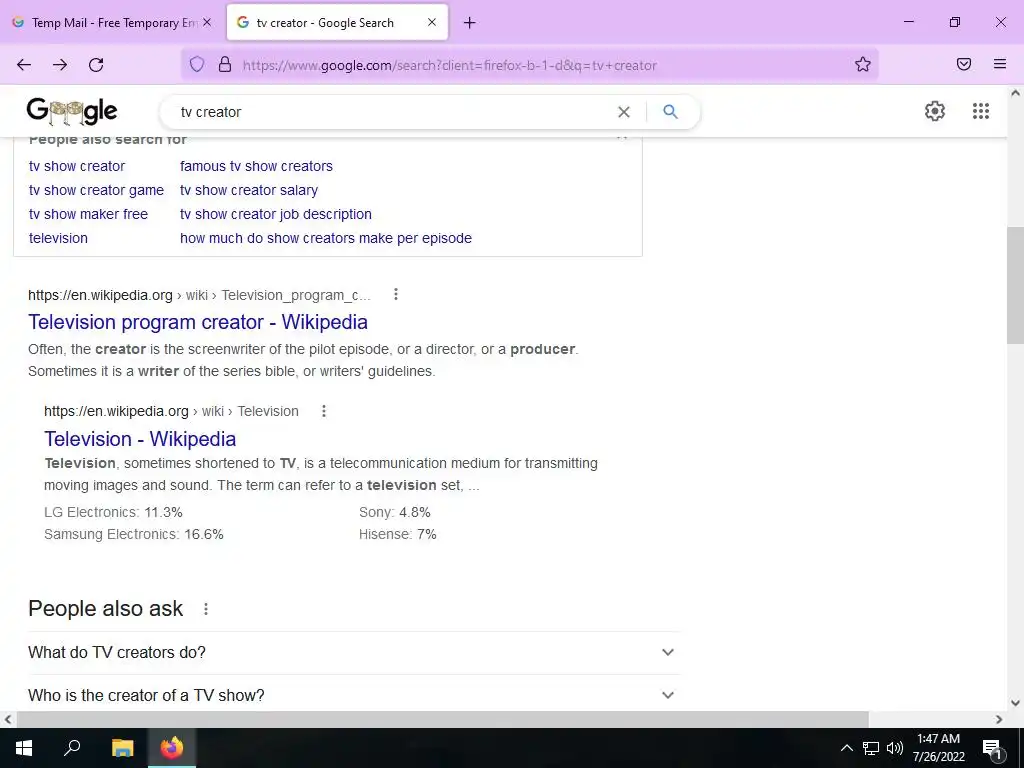
Task: Open the notification center
Action: 992,749
